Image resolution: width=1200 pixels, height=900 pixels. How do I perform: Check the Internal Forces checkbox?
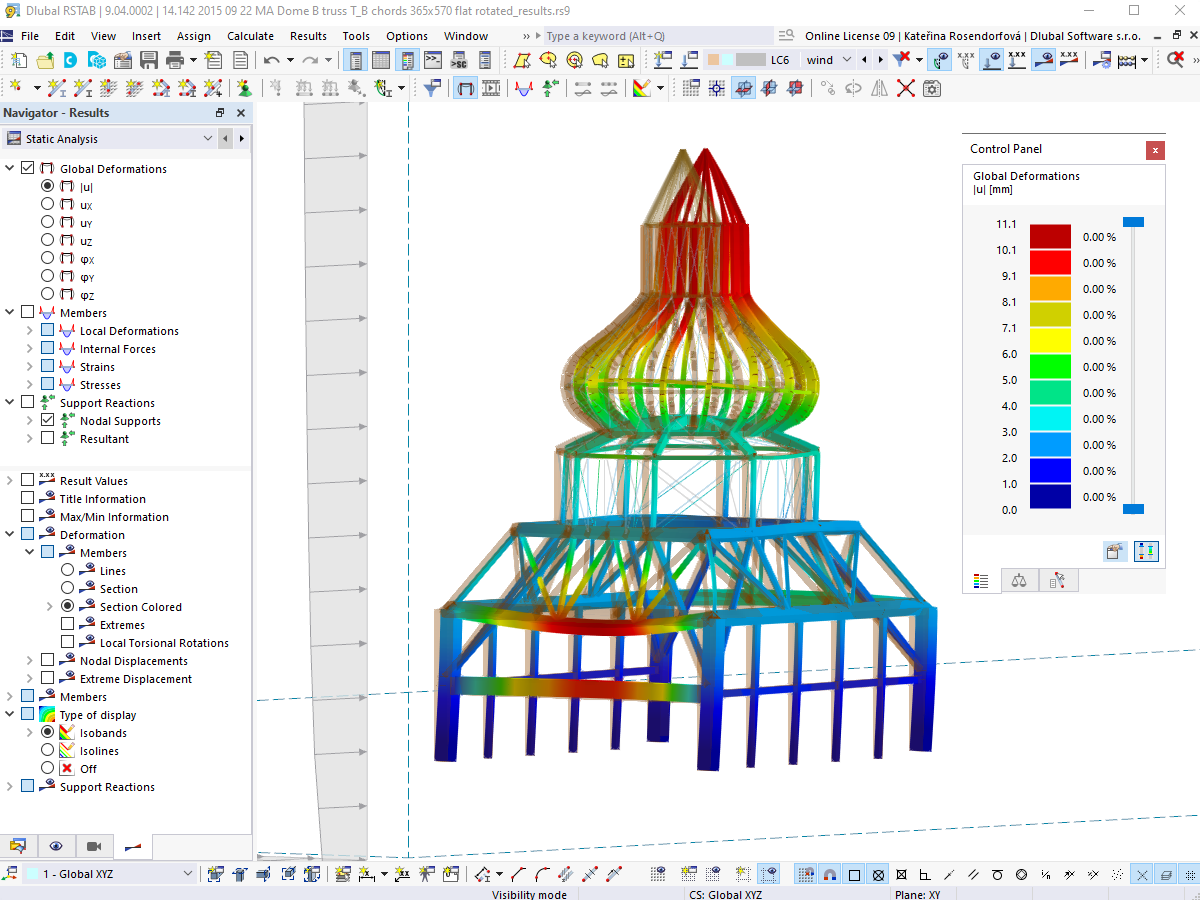click(x=47, y=348)
